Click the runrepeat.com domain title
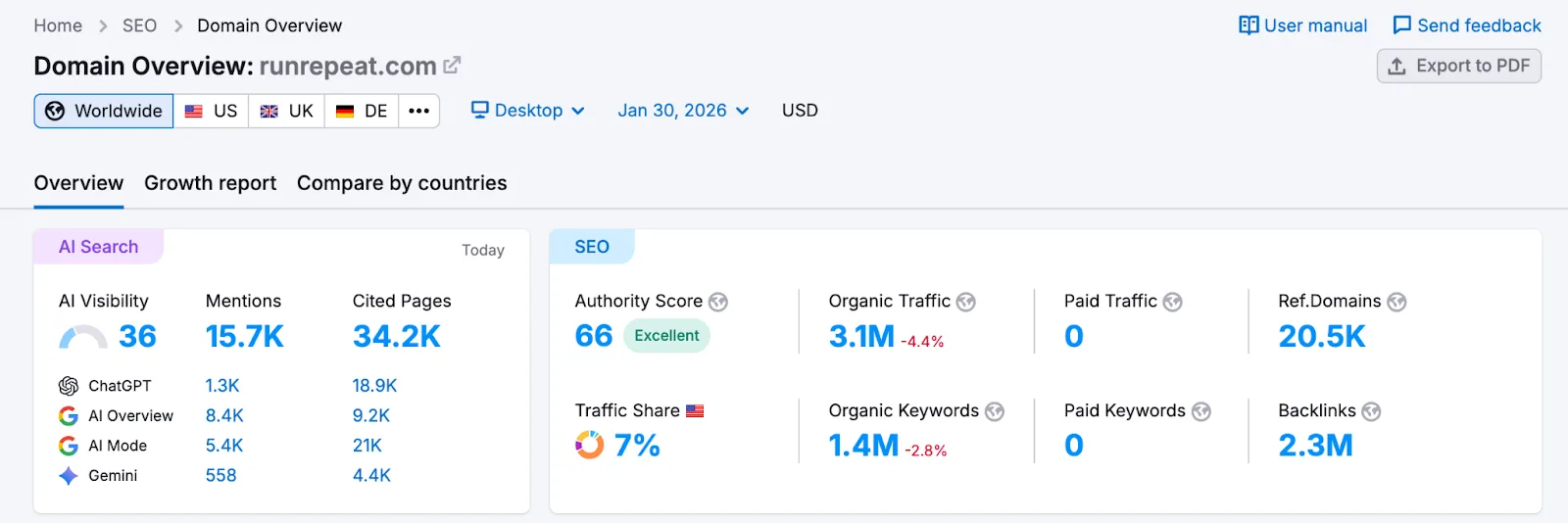The image size is (1568, 523). pos(348,66)
